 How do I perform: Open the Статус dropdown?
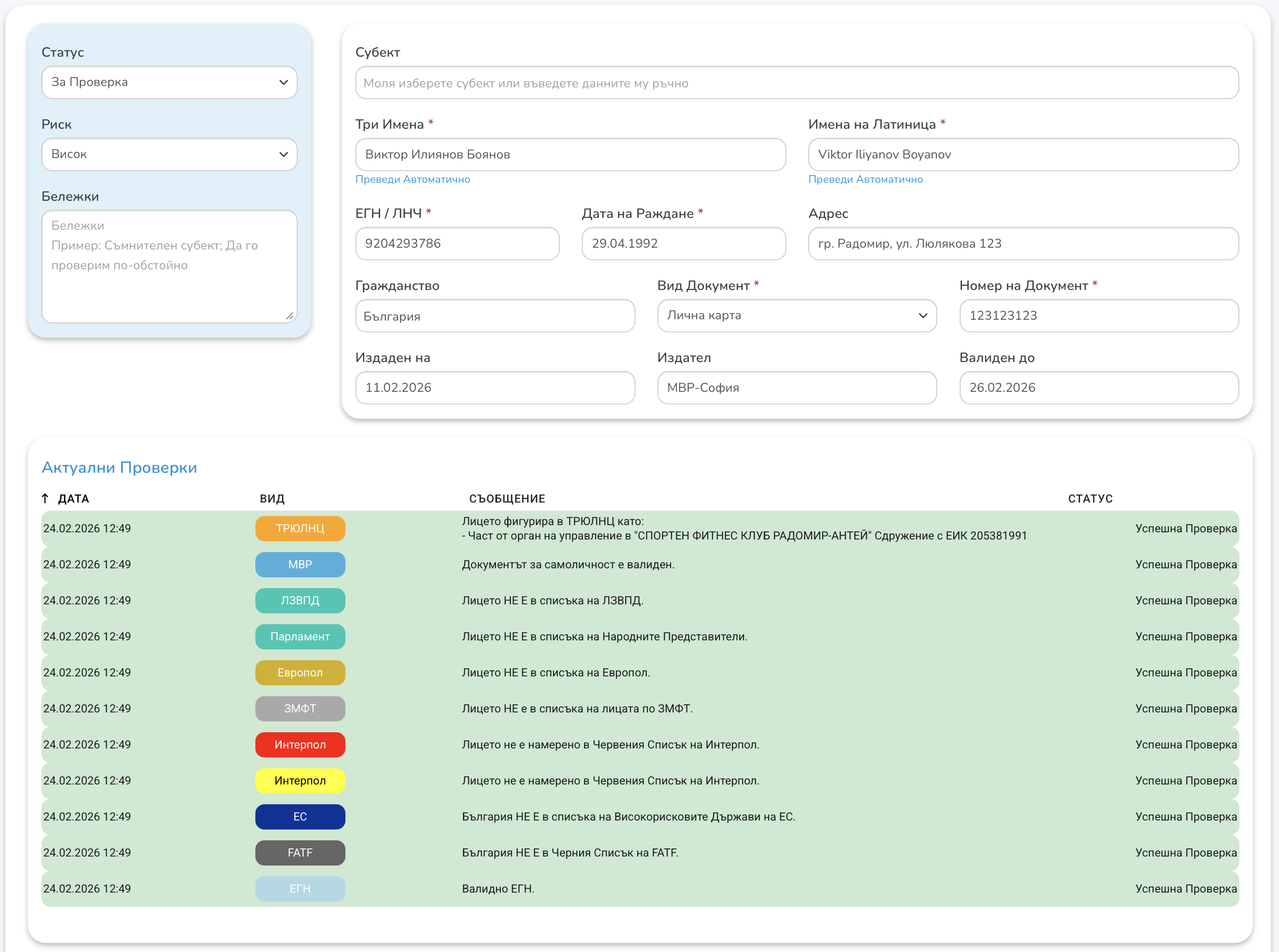coord(169,82)
